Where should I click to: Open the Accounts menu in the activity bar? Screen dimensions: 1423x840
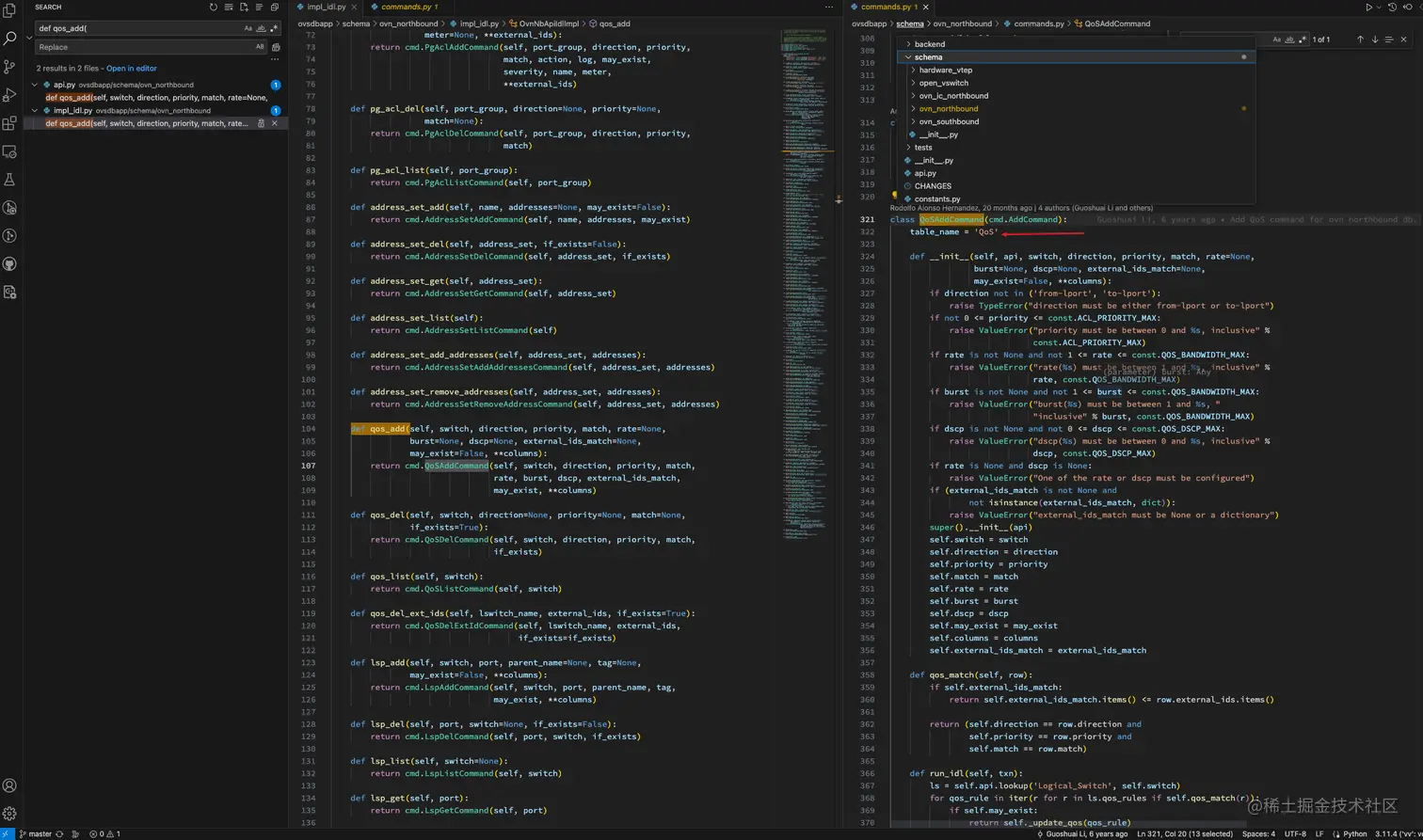tap(10, 785)
